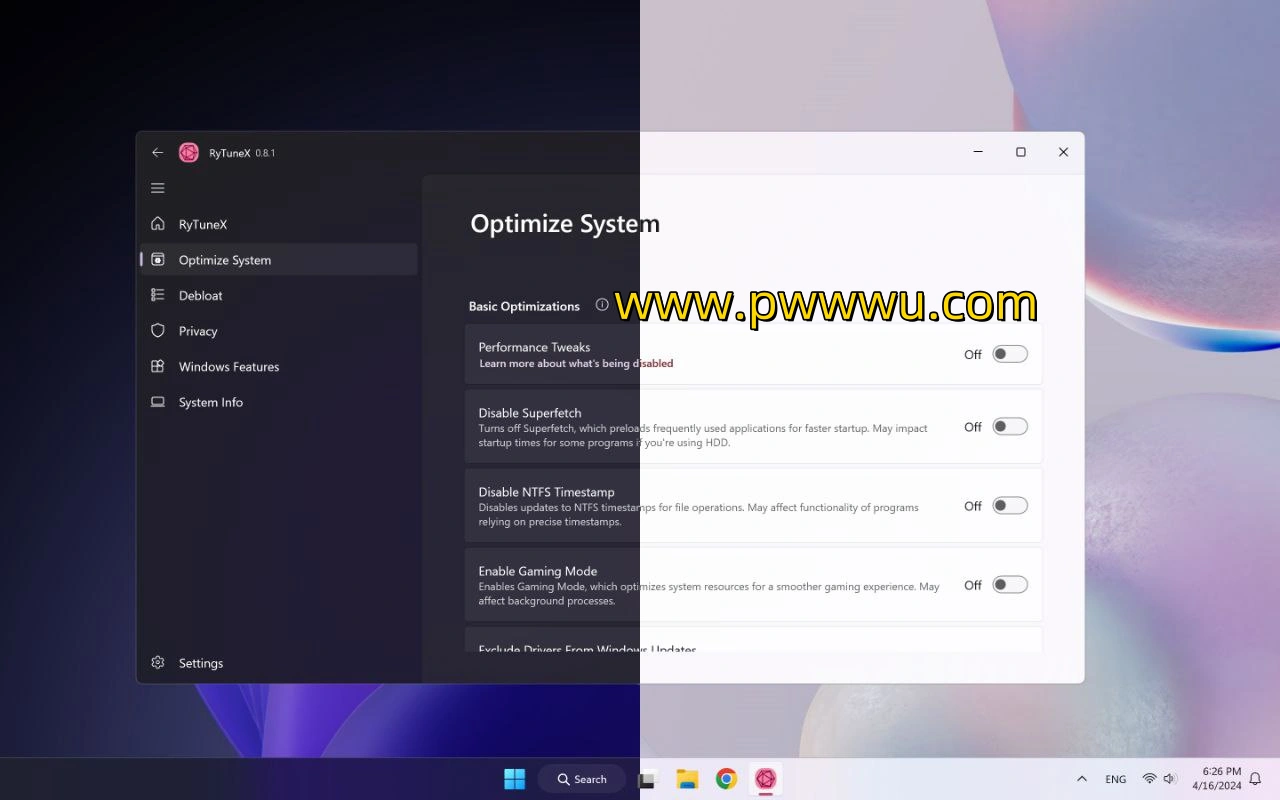The image size is (1280, 800).
Task: Click the Disable Superfetch title
Action: coord(530,413)
